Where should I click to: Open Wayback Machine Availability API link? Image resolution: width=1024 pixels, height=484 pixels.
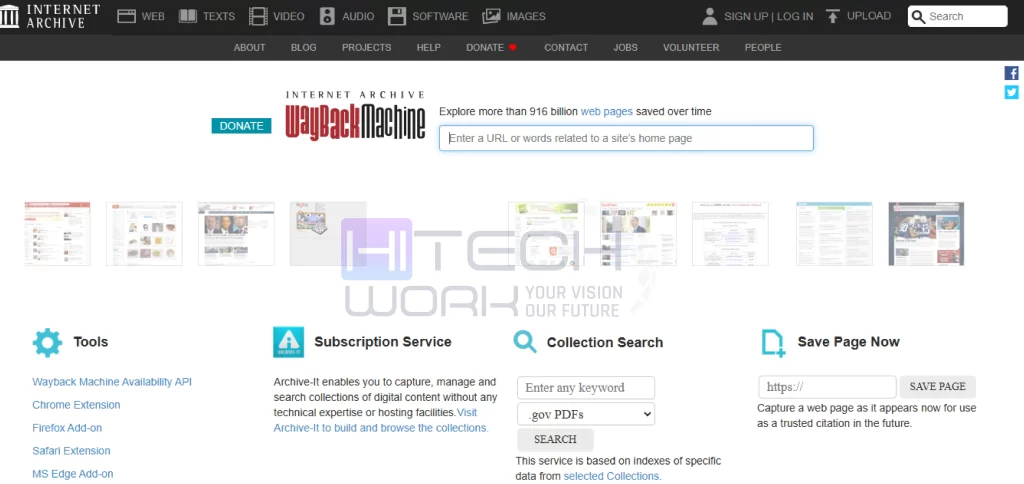(x=112, y=382)
